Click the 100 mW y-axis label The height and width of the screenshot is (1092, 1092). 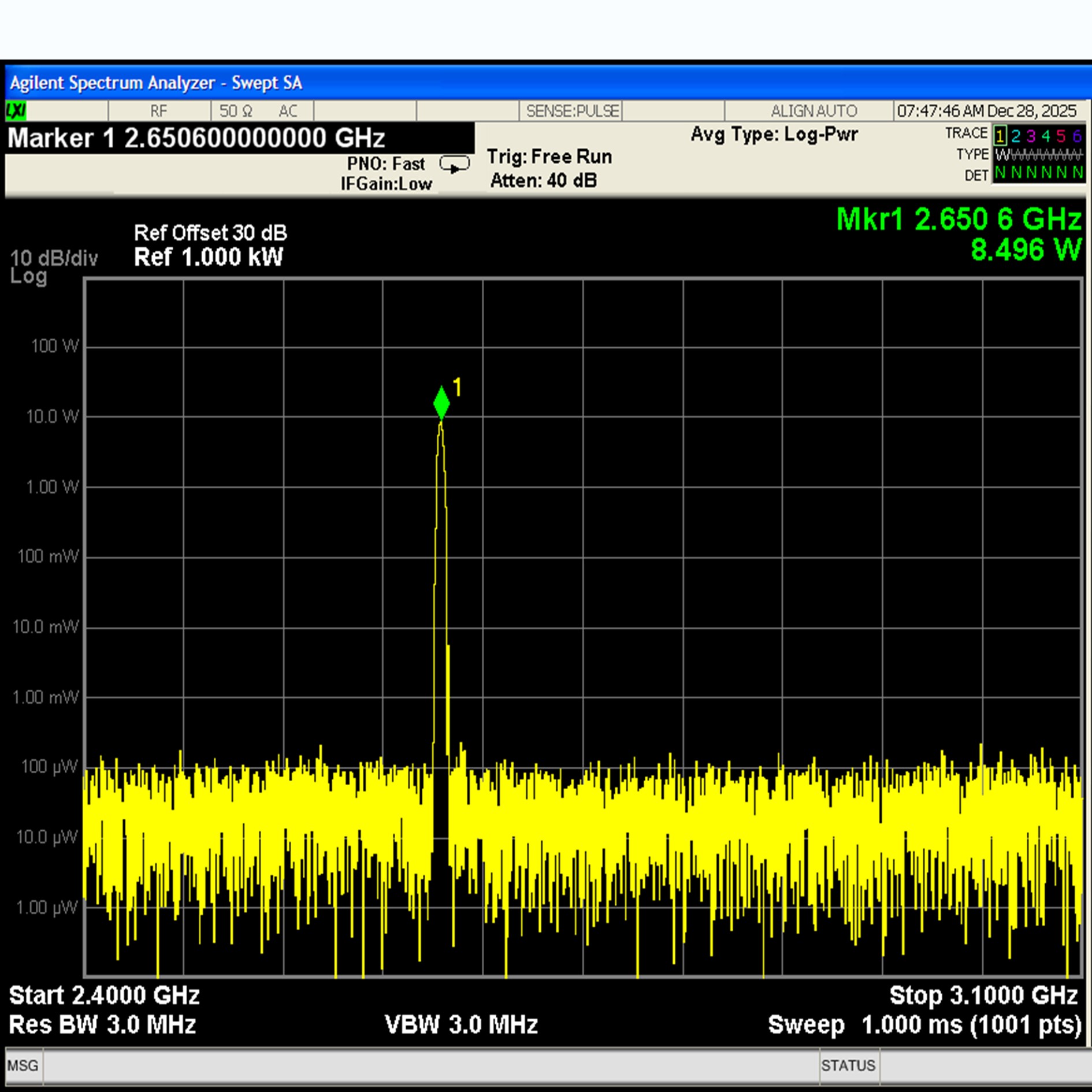pyautogui.click(x=48, y=556)
